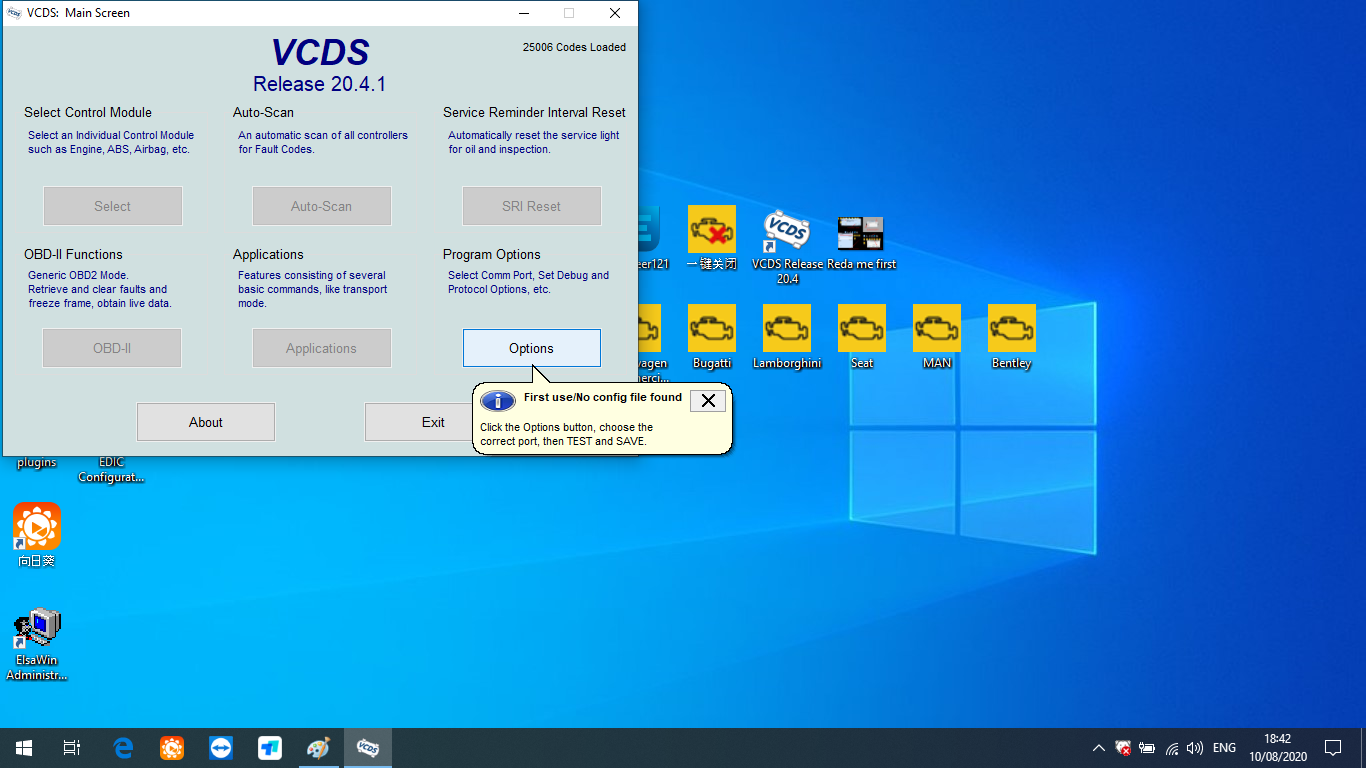Dismiss the First use balloon tip
1366x768 pixels.
[708, 401]
